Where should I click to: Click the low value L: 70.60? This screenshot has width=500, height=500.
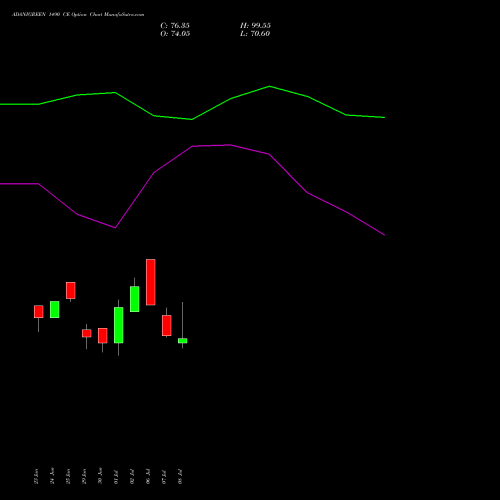(x=255, y=34)
